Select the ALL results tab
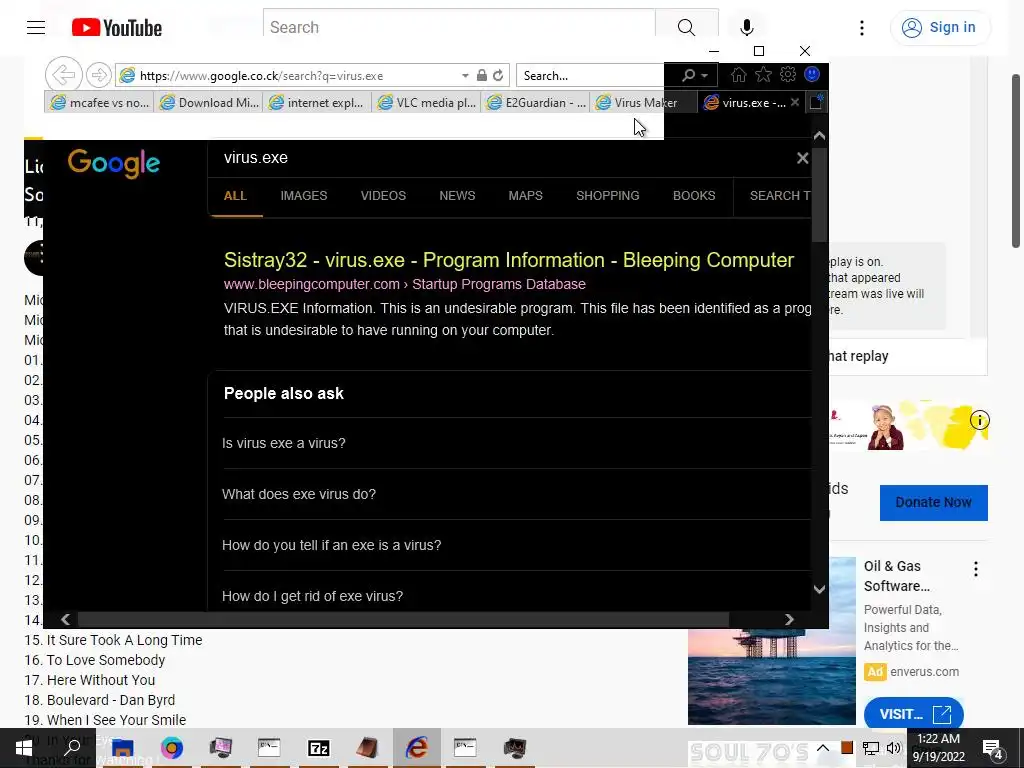The image size is (1024, 768). (235, 196)
